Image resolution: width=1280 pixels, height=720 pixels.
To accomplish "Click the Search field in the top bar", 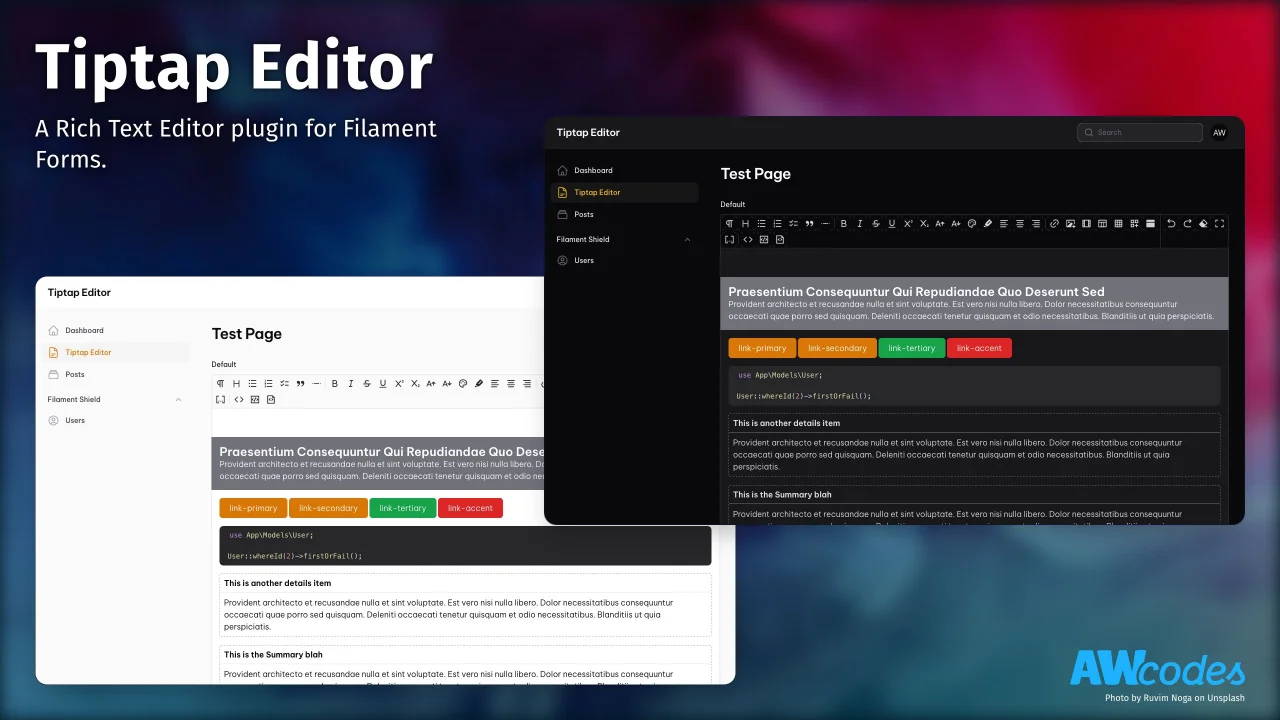I will coord(1139,132).
